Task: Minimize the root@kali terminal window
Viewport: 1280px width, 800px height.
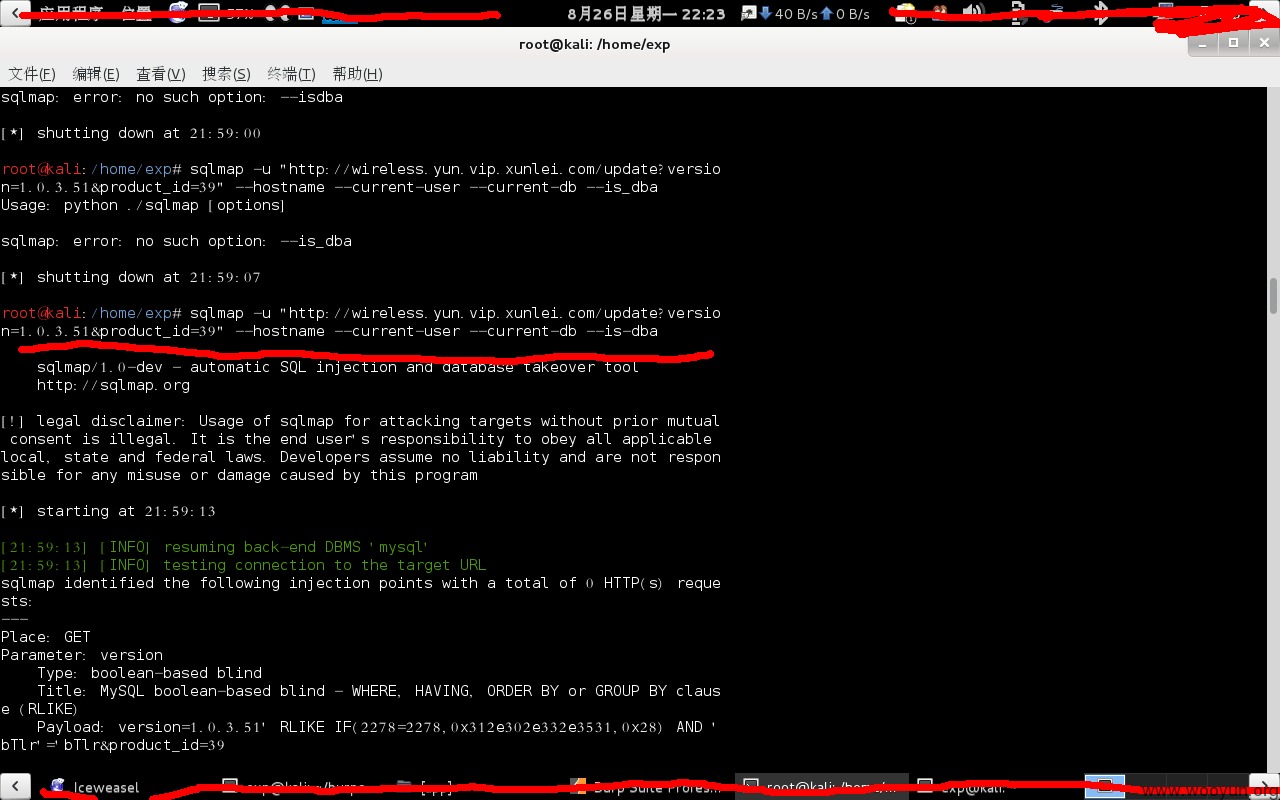Action: click(x=1204, y=42)
